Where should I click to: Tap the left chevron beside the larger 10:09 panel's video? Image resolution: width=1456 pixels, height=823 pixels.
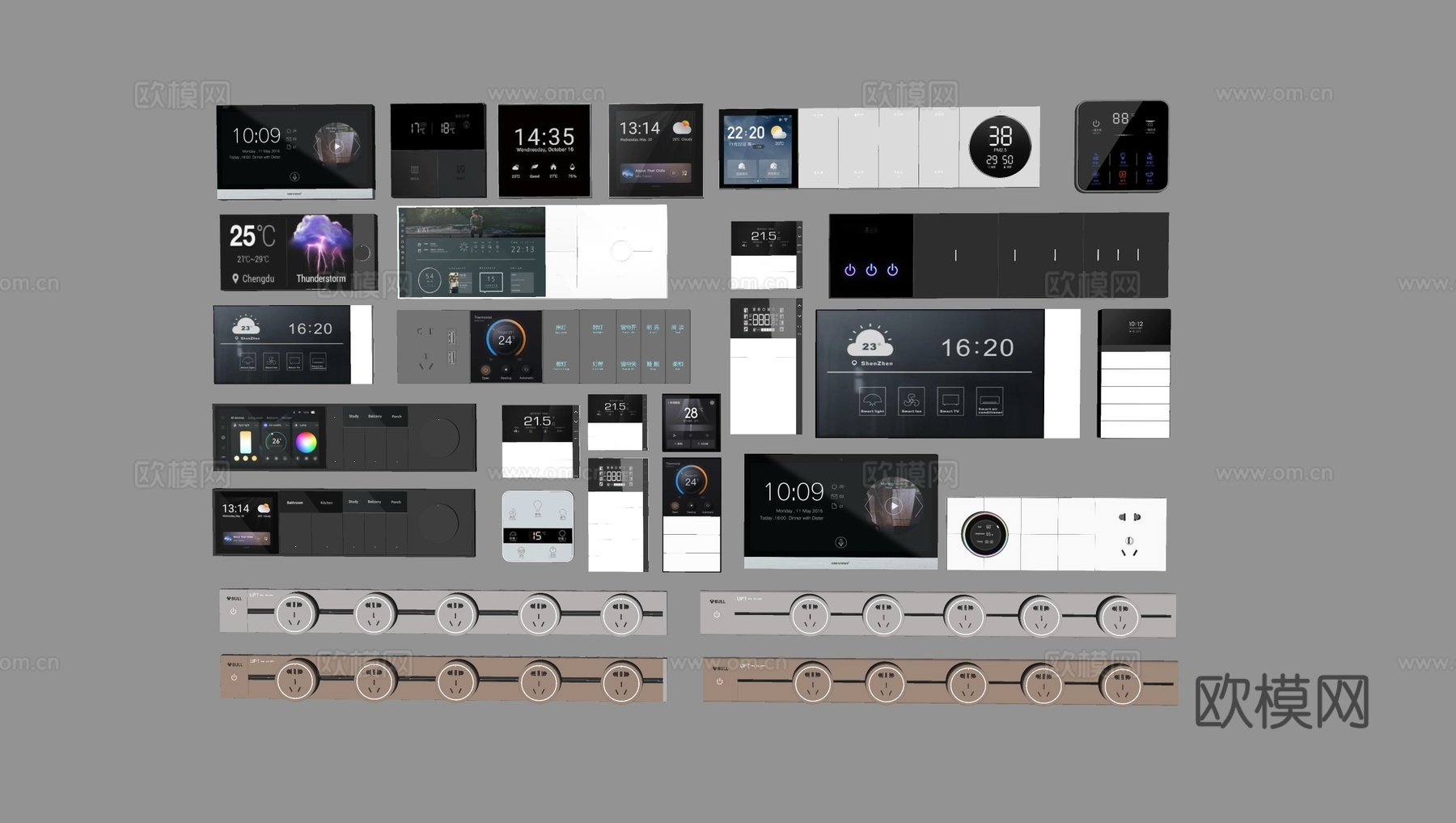tap(869, 507)
